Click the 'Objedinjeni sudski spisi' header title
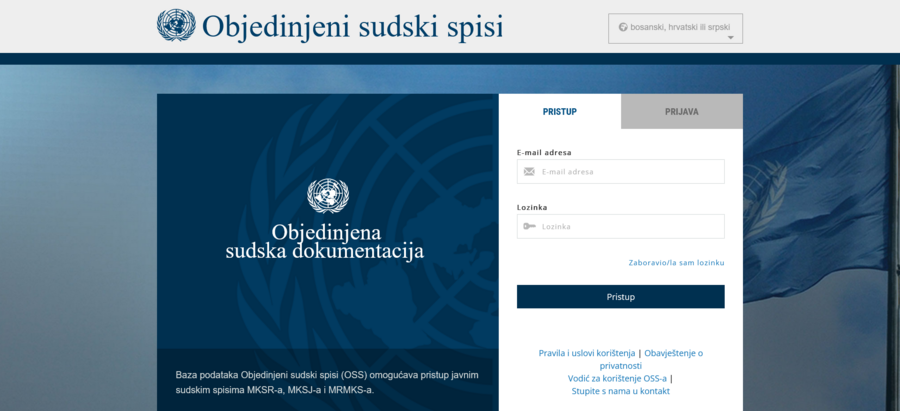Viewport: 900px width, 411px height. pos(352,26)
